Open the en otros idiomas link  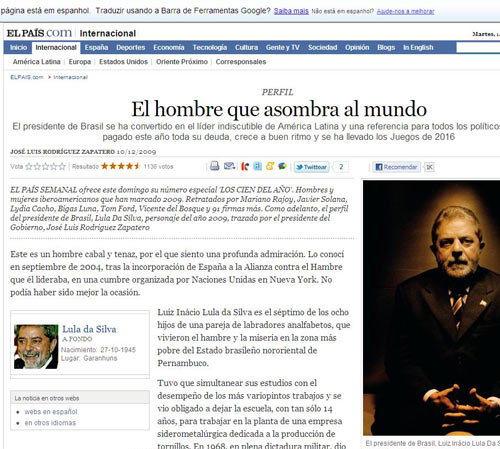(x=50, y=423)
